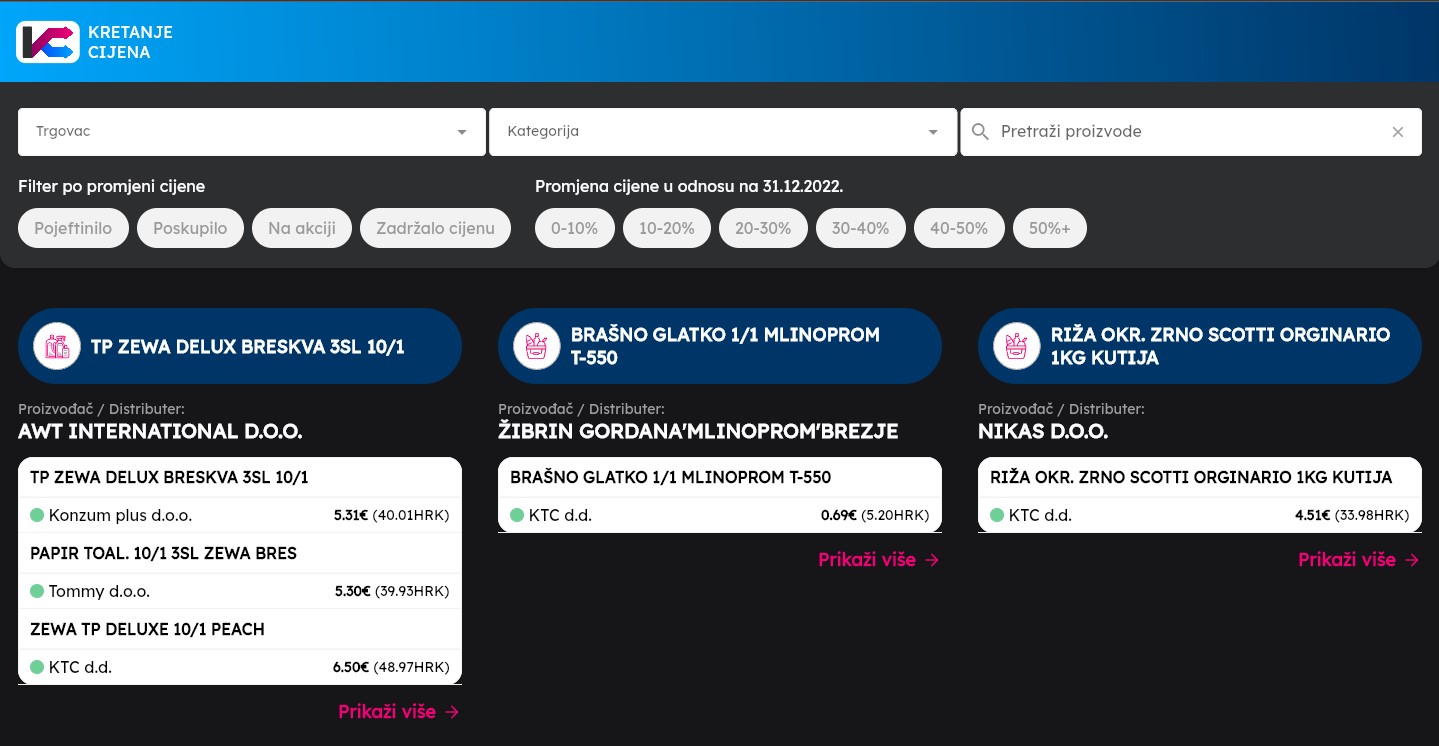1439x746 pixels.
Task: Click Prikaži više under Zewa card
Action: (x=398, y=712)
